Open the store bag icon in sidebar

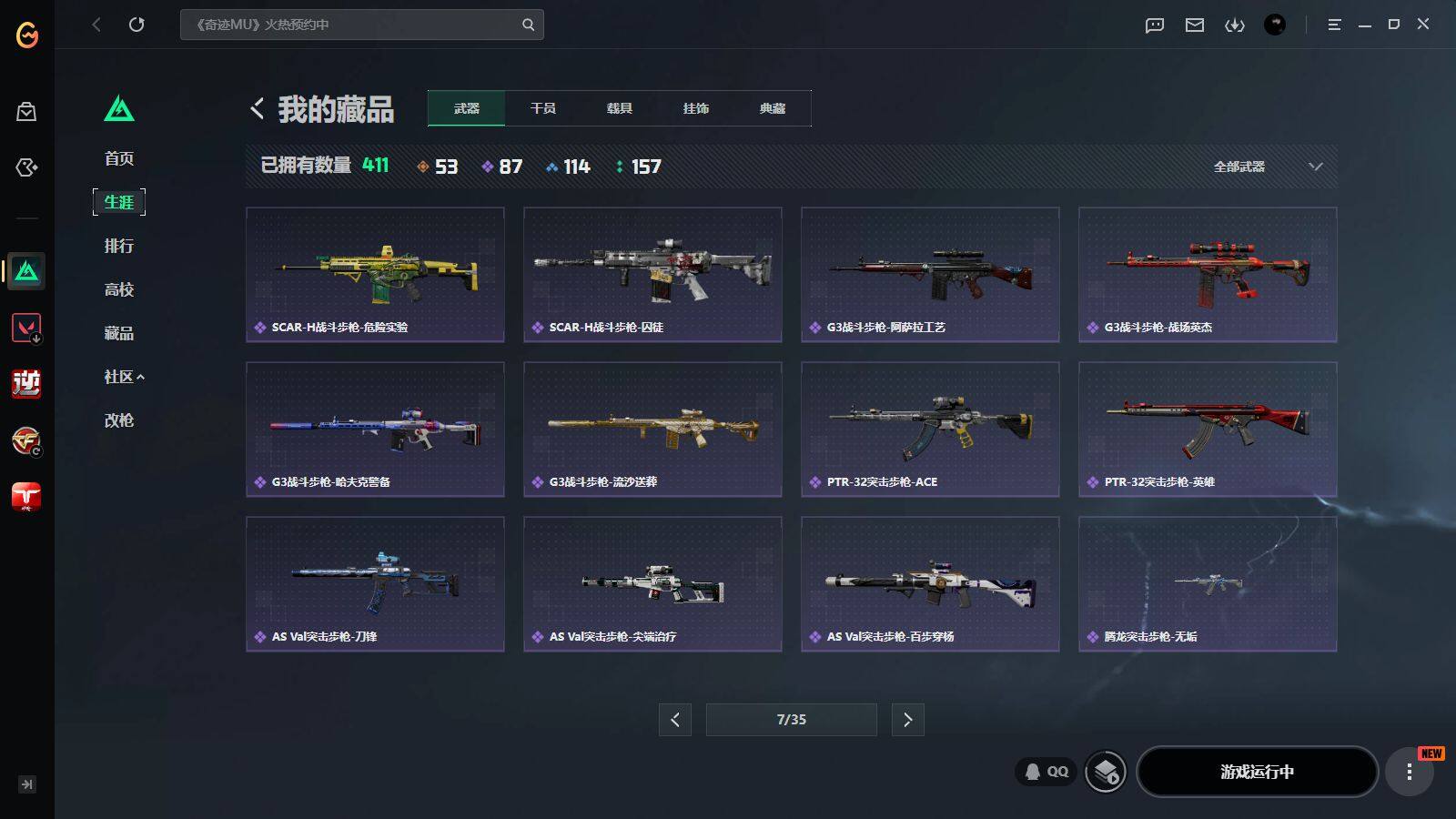[x=26, y=112]
